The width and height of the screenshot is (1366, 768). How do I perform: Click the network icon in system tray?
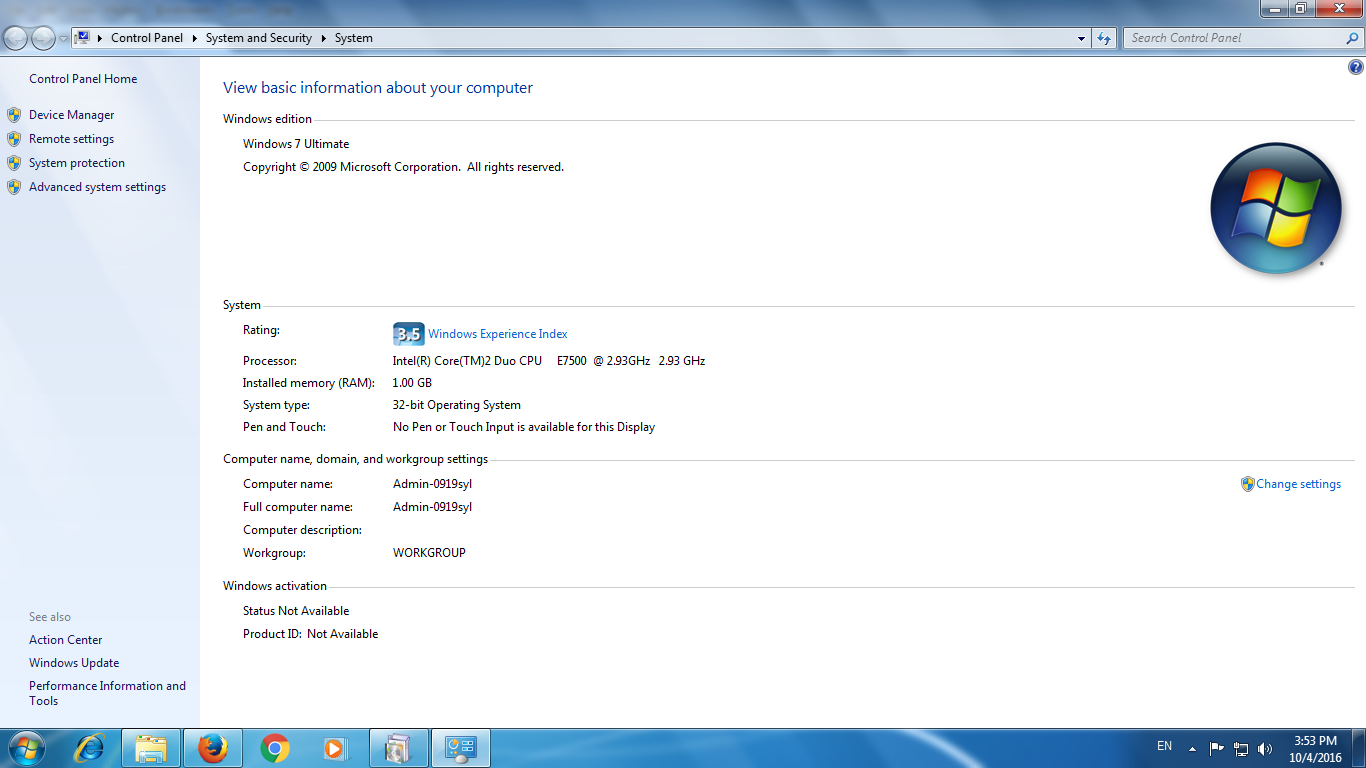(1241, 748)
